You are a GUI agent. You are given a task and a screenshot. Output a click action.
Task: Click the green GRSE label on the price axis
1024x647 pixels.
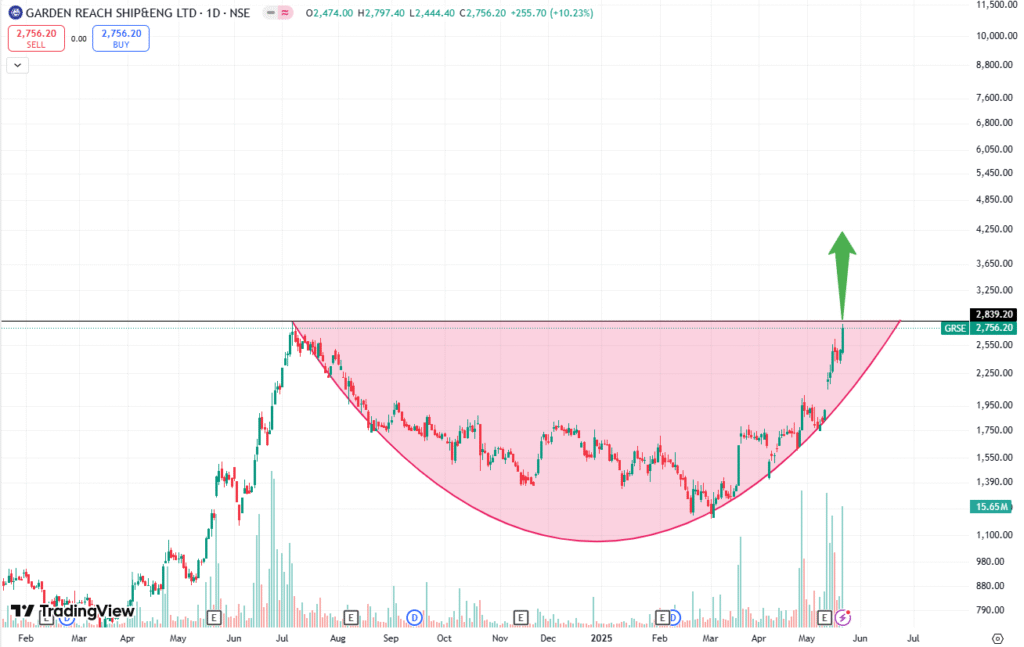955,328
